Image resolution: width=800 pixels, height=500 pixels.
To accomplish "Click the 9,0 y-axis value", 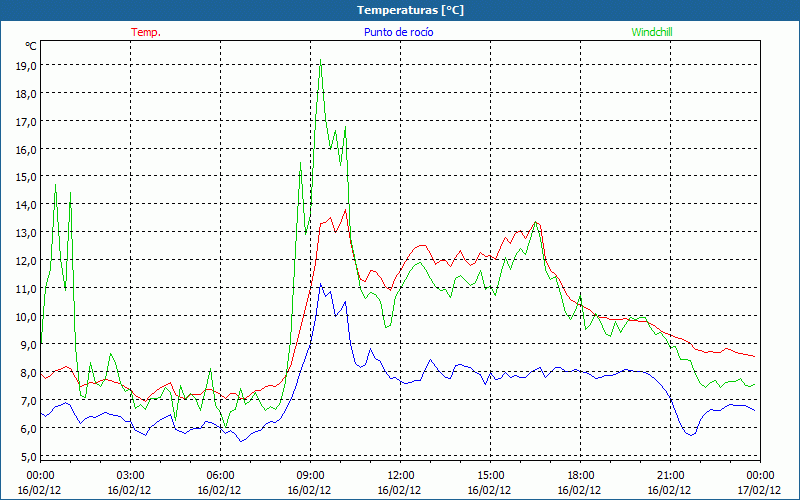I will point(29,344).
